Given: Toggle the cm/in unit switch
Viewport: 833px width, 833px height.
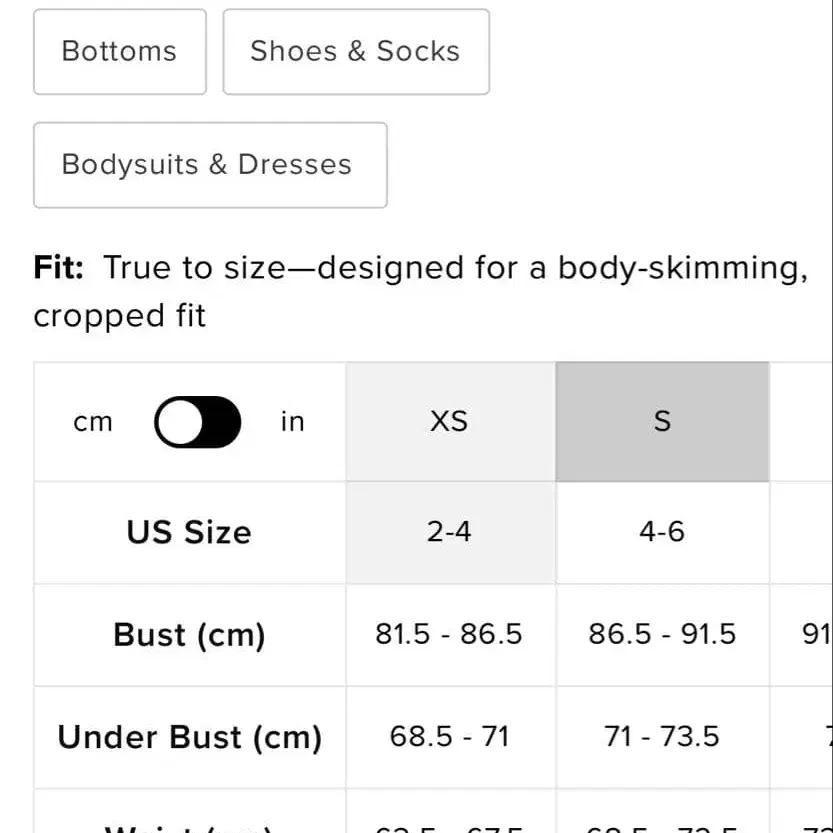Looking at the screenshot, I should [197, 422].
